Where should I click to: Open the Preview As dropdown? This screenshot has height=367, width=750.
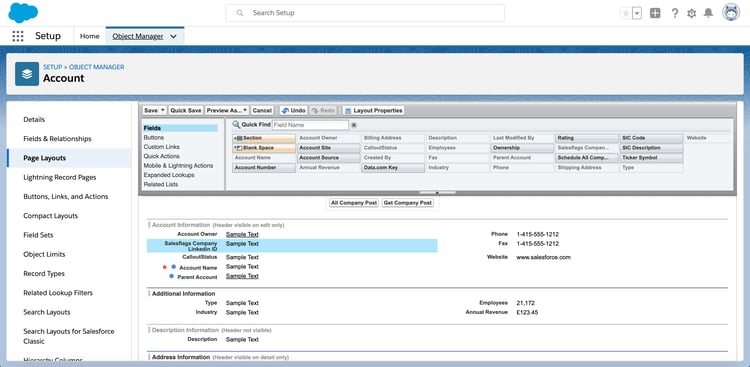[x=227, y=111]
